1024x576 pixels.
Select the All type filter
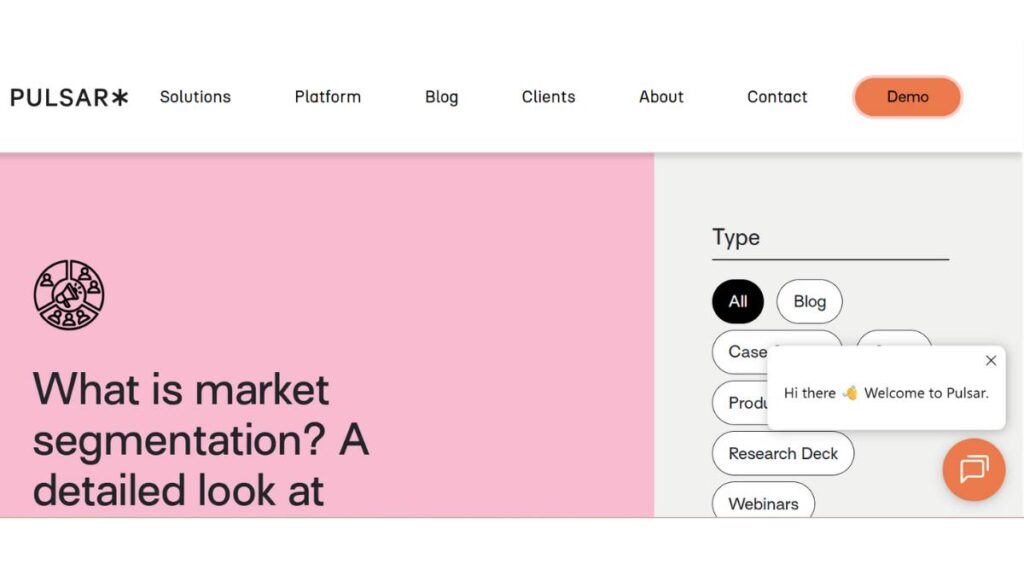tap(737, 301)
